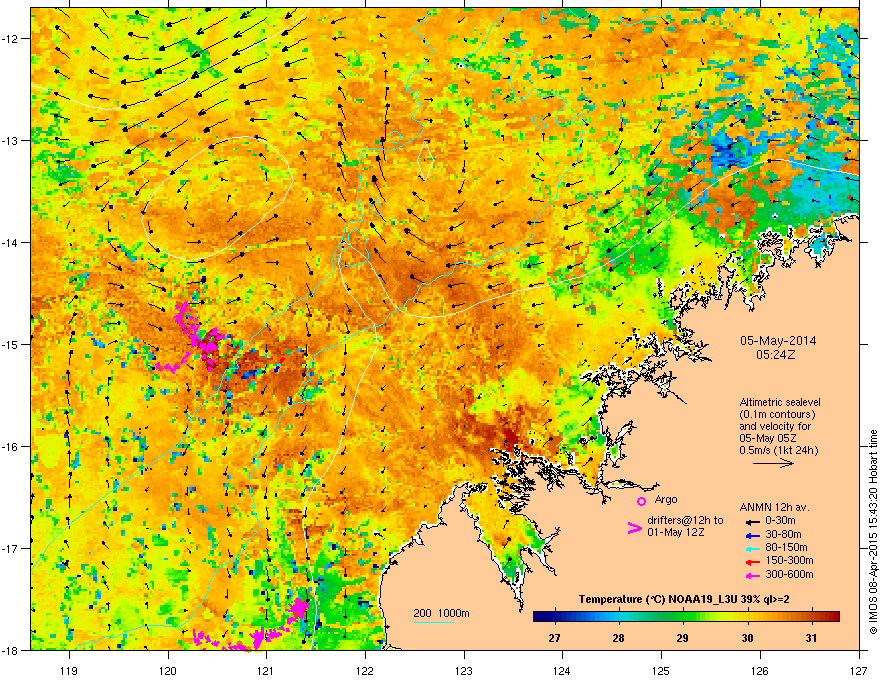Click the Altimetric sealevel legend text
880x680 pixels.
coord(780,402)
